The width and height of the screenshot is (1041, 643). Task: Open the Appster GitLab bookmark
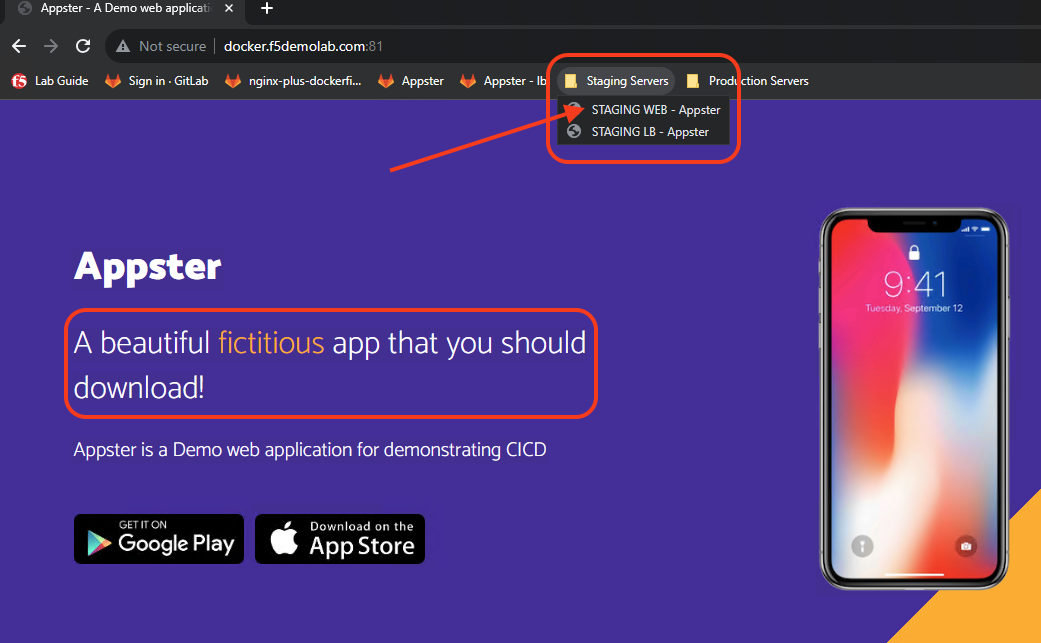pos(411,81)
